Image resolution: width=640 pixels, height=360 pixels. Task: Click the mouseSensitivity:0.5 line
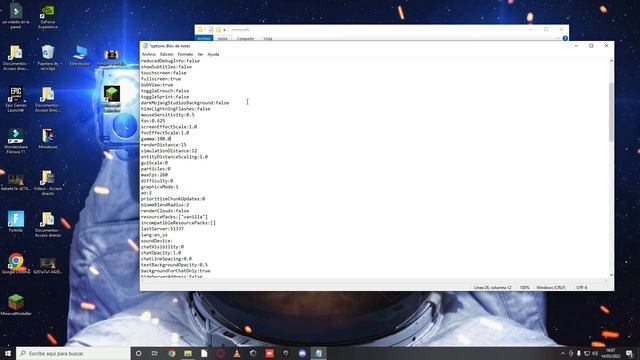point(168,115)
